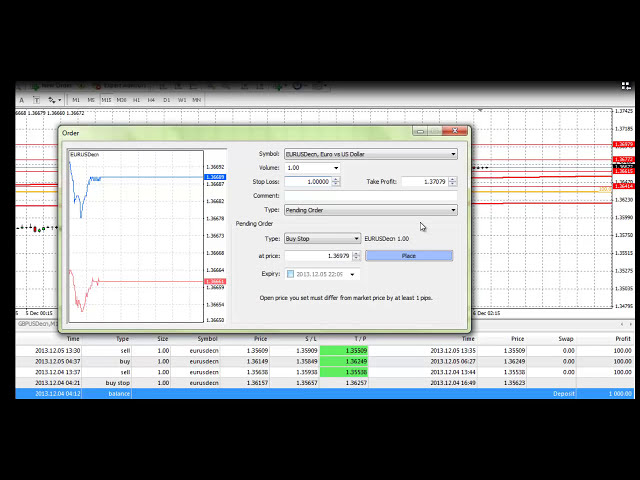640x480 pixels.
Task: Click the green T/P cell 1.35538
Action: coord(344,372)
